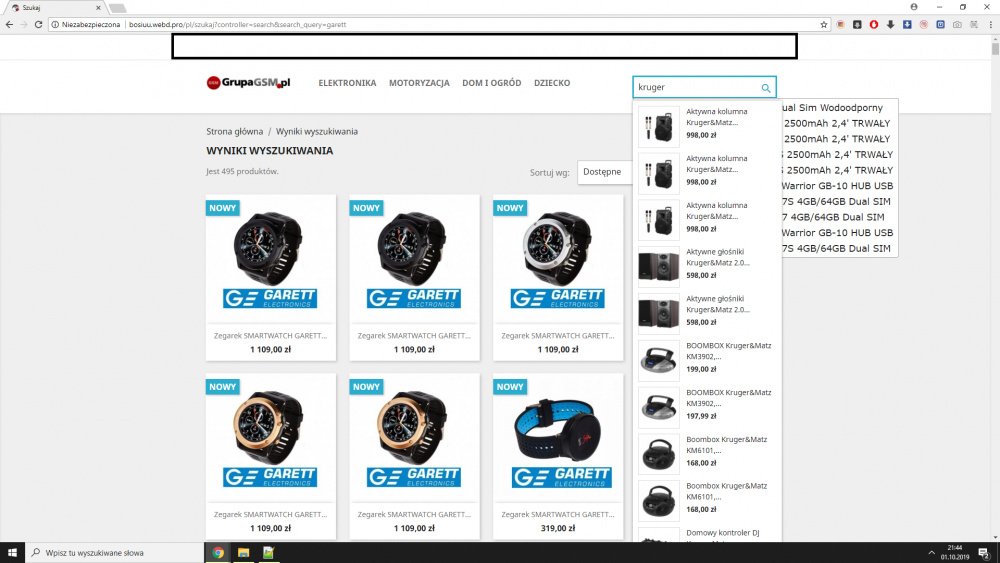Click the red Opera extension icon

(x=874, y=24)
